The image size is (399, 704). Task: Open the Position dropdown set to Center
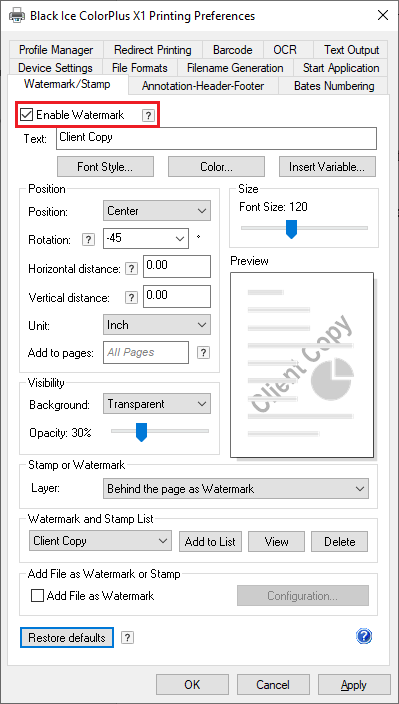[x=157, y=211]
